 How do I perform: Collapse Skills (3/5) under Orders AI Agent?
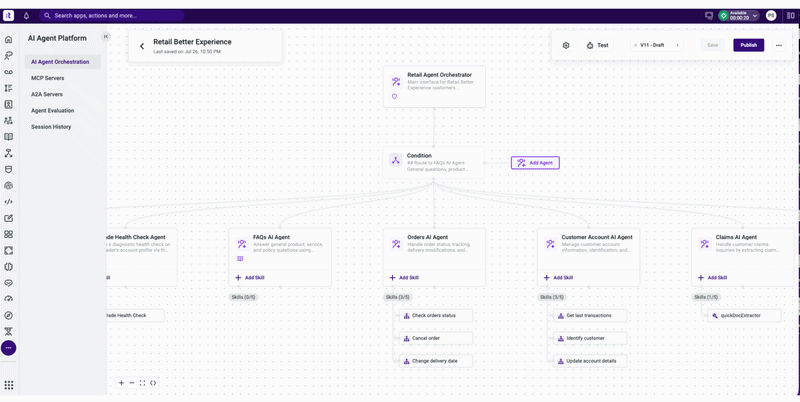397,297
